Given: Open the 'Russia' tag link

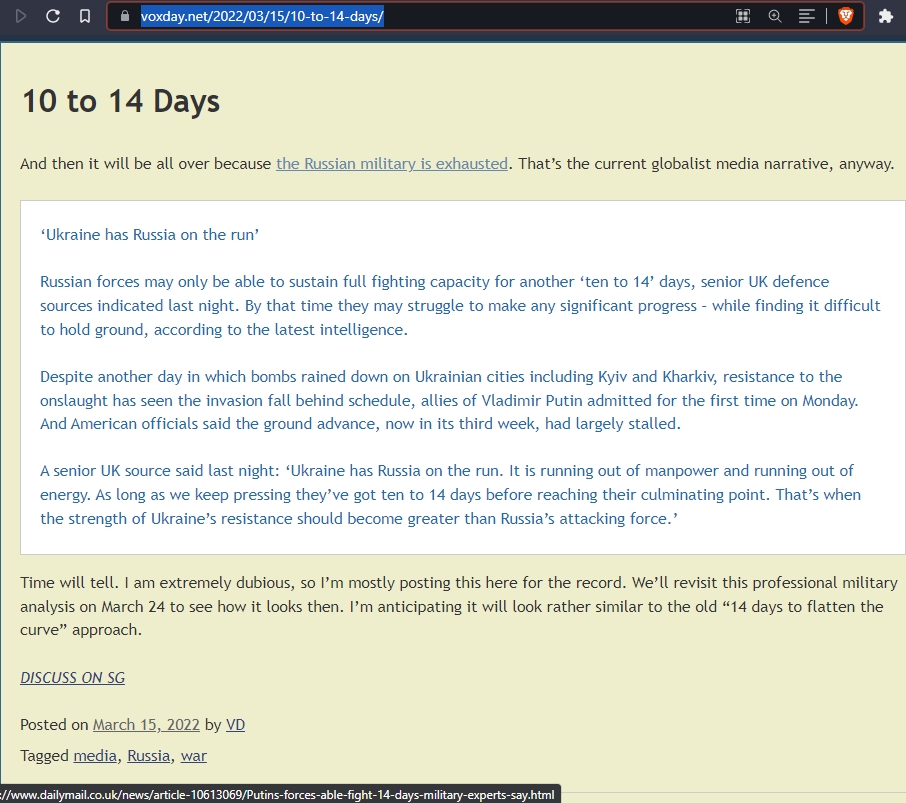Looking at the screenshot, I should [148, 756].
